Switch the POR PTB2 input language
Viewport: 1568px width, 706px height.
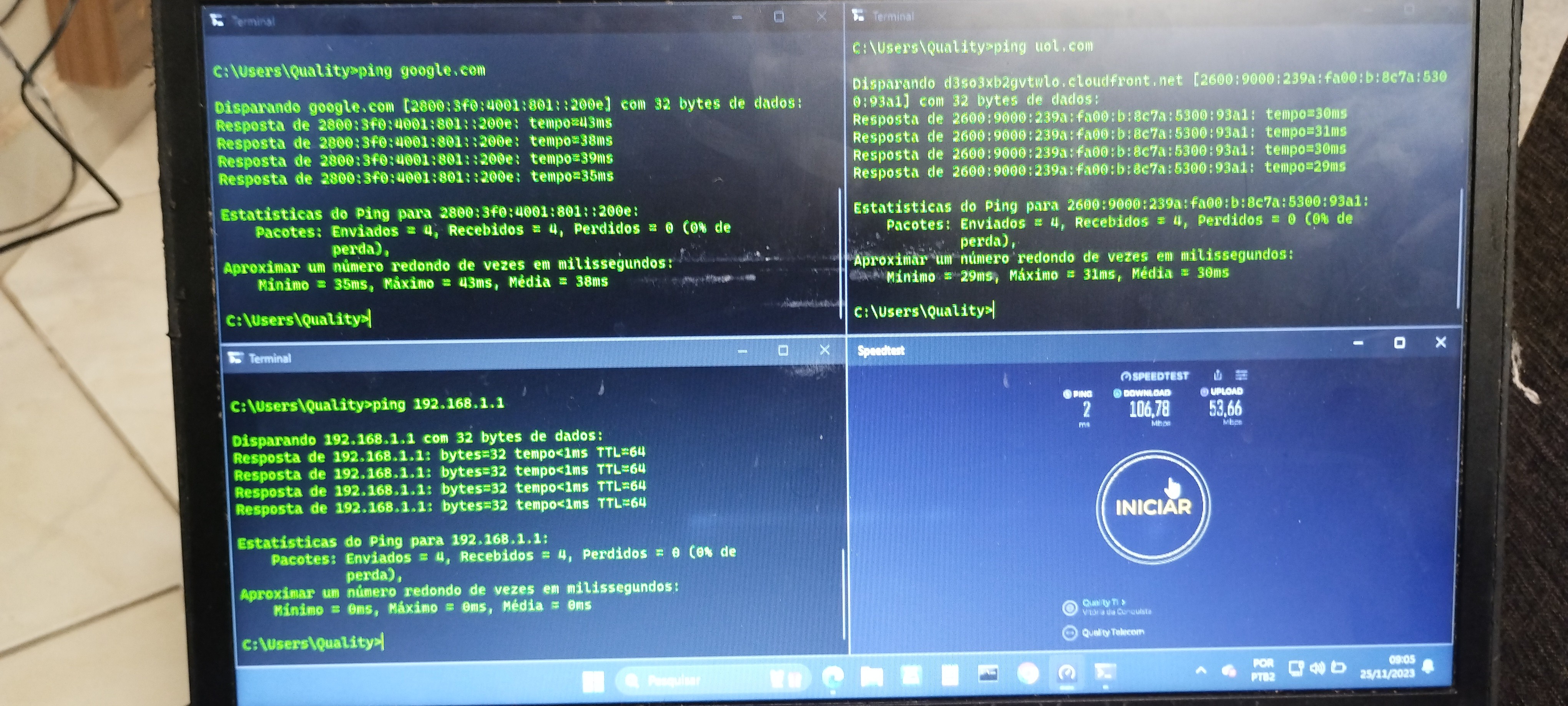click(1263, 669)
